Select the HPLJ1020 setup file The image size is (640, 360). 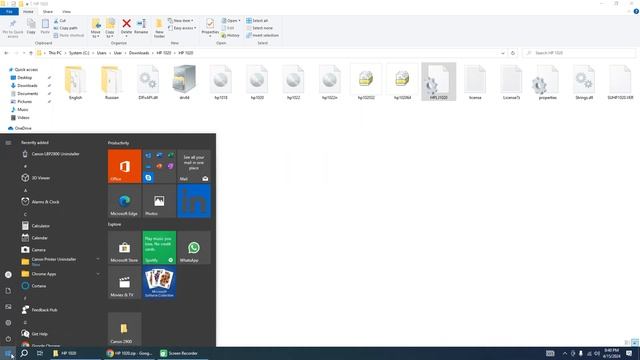tap(439, 82)
